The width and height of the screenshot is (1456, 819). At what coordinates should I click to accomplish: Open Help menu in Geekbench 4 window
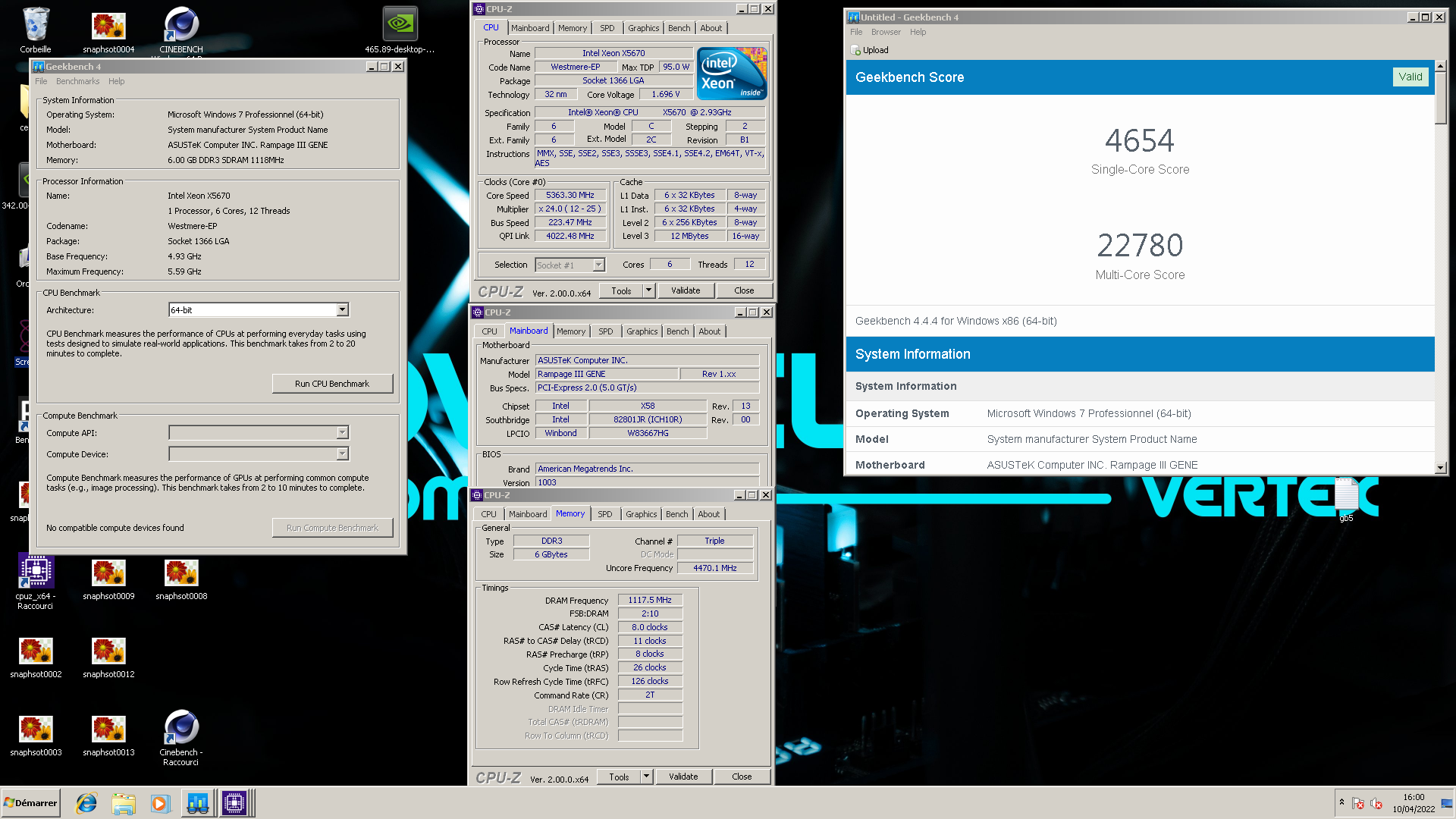point(116,81)
